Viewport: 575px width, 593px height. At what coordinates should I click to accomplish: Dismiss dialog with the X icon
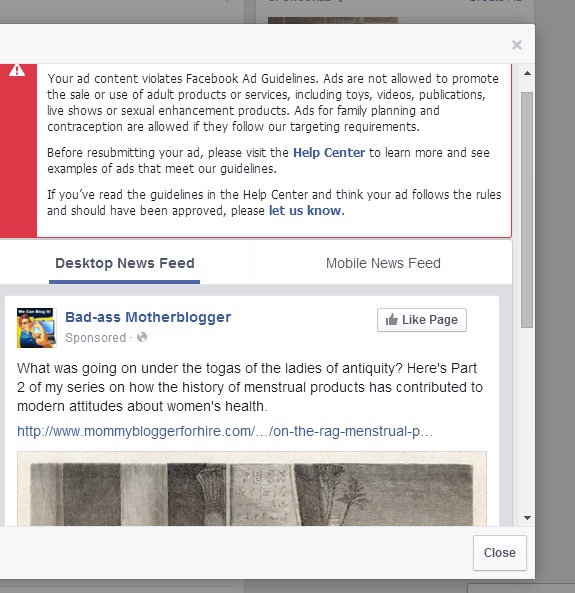517,45
